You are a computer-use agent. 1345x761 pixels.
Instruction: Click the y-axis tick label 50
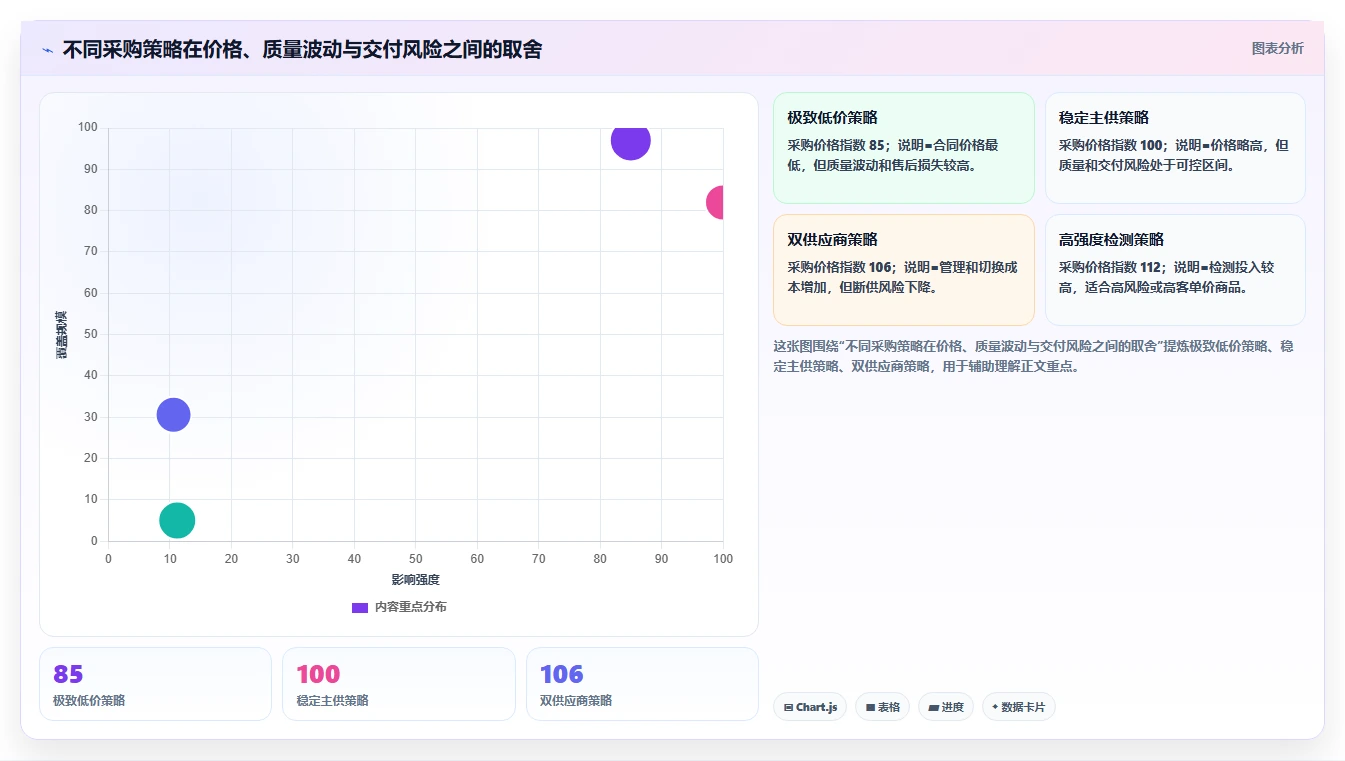(x=91, y=334)
